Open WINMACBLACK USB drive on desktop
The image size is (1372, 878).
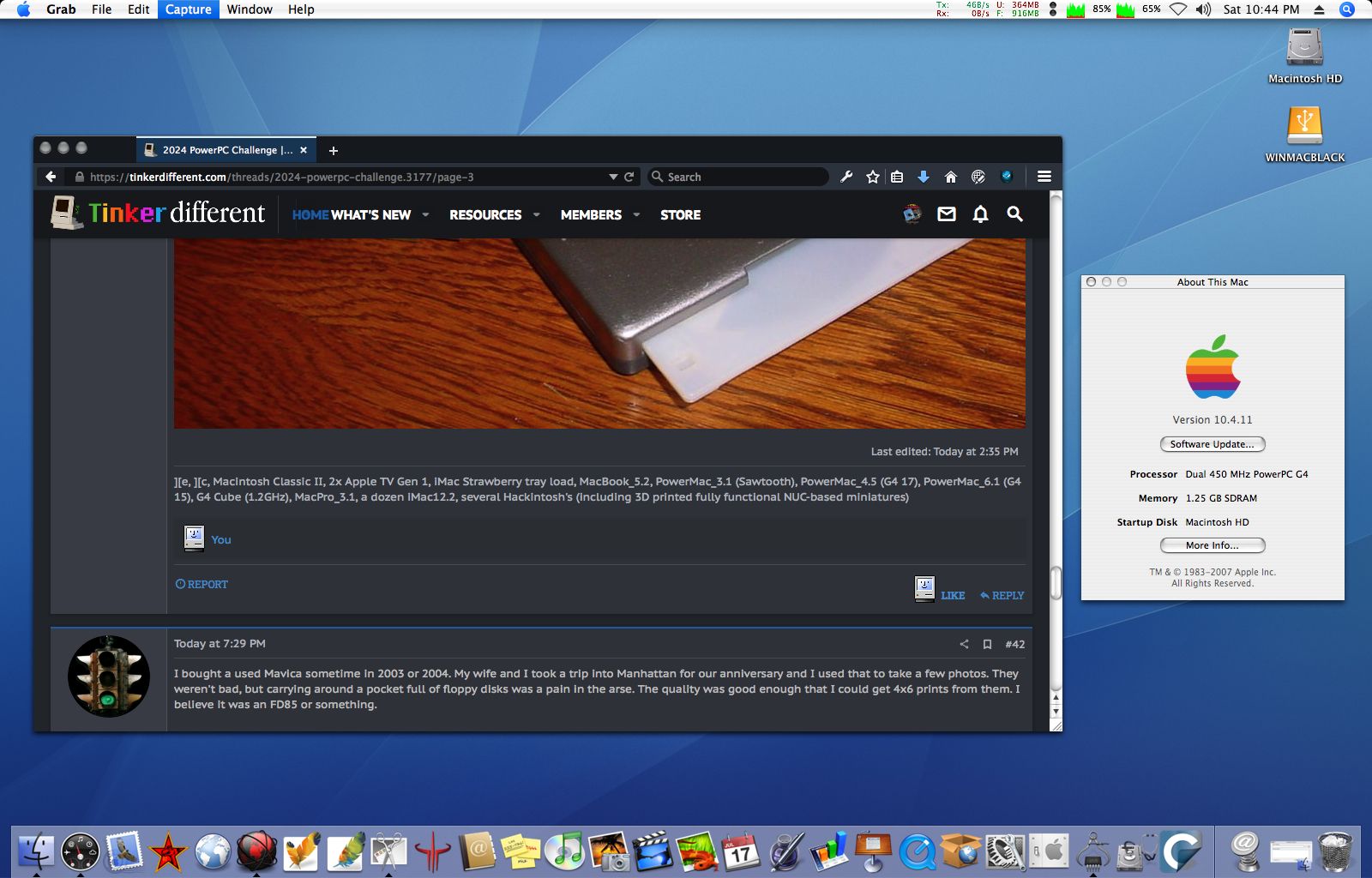1304,135
